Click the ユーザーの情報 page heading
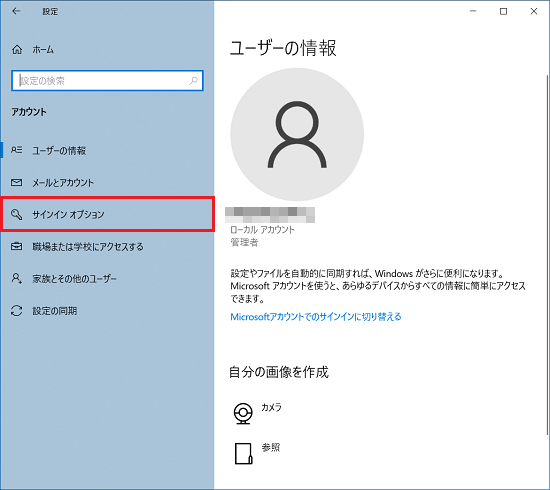 (x=283, y=48)
